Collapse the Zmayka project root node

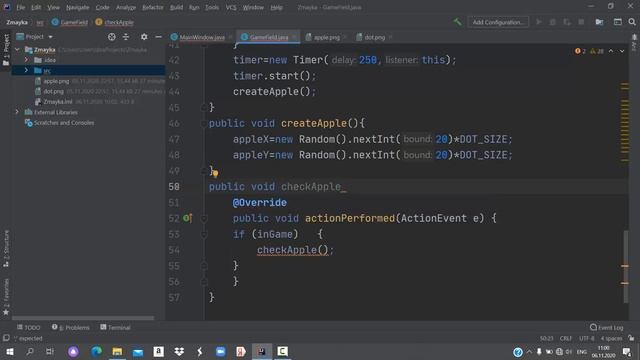point(17,49)
